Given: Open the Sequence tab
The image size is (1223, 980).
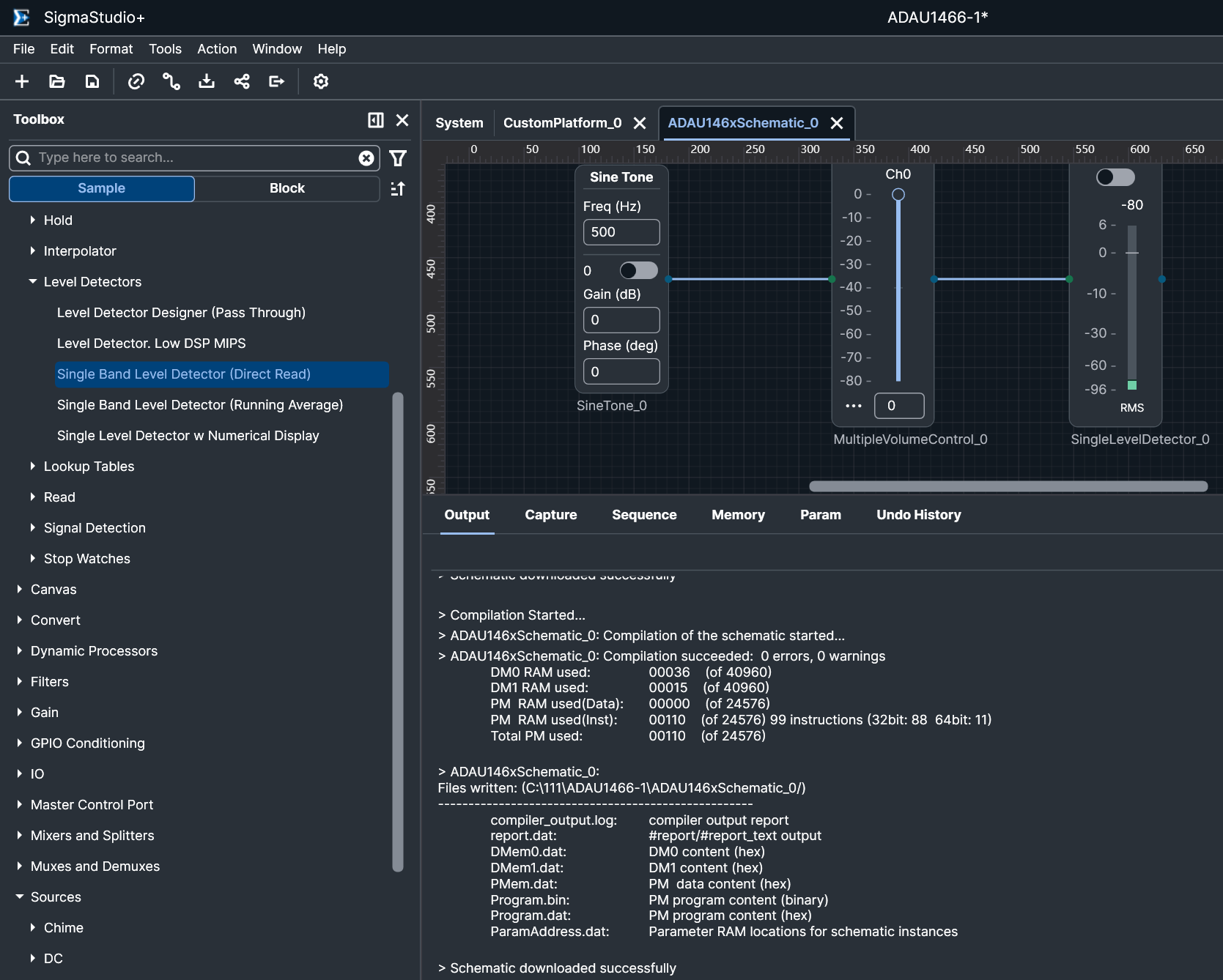Looking at the screenshot, I should tap(644, 515).
